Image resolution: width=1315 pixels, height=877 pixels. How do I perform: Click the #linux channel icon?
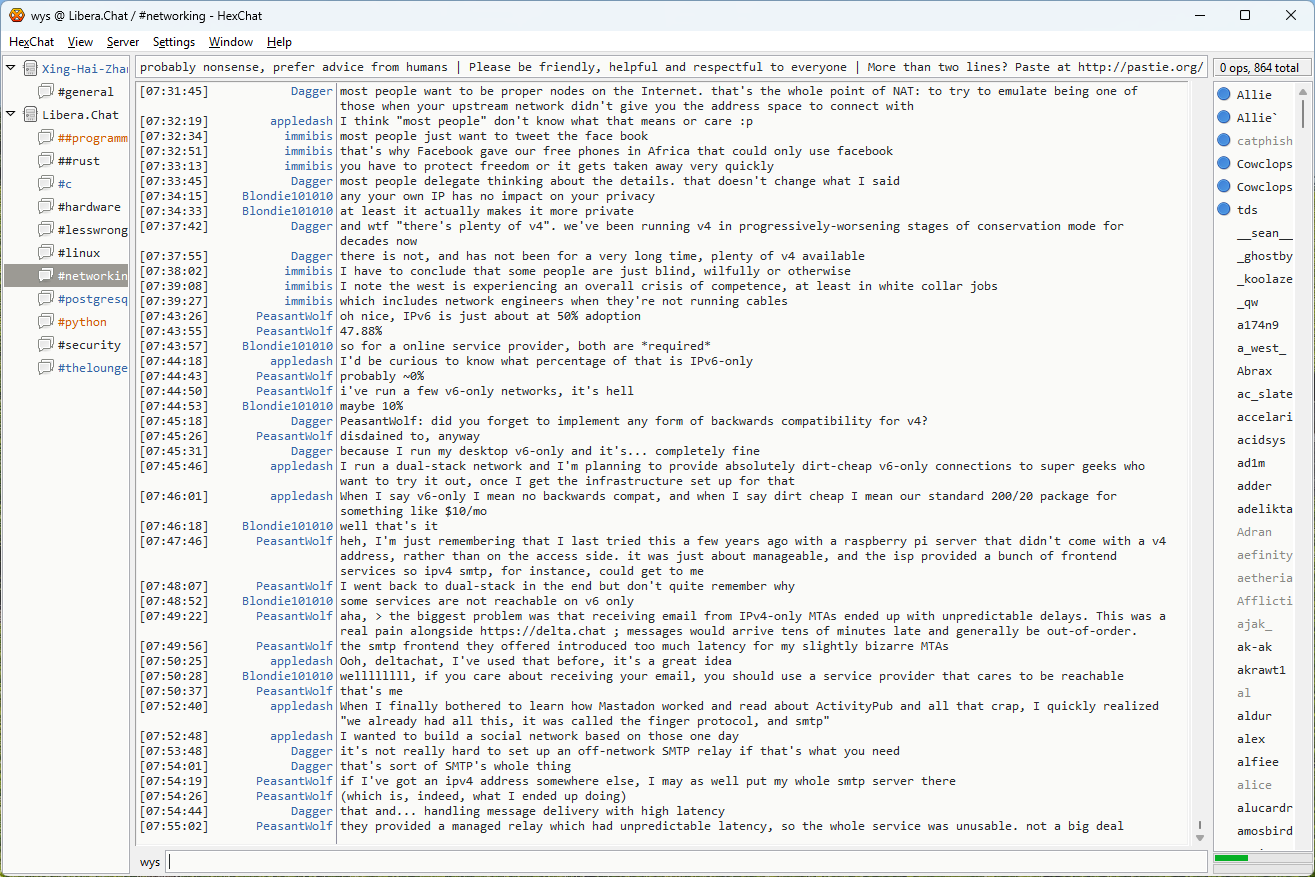click(x=46, y=252)
